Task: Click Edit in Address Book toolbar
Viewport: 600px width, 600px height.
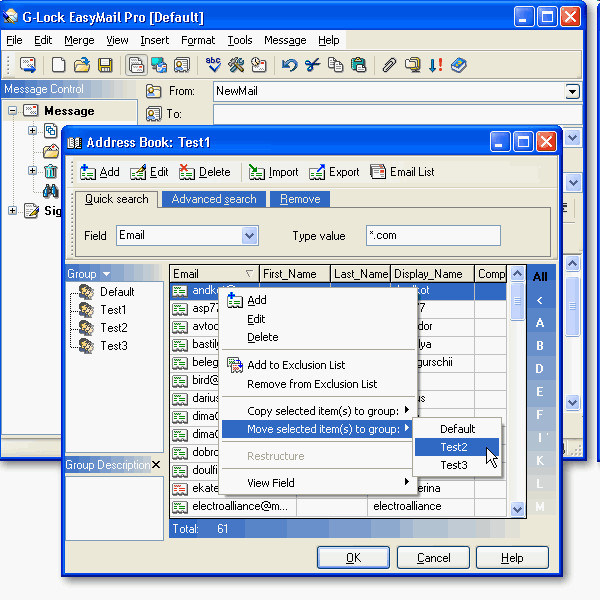Action: (x=149, y=172)
